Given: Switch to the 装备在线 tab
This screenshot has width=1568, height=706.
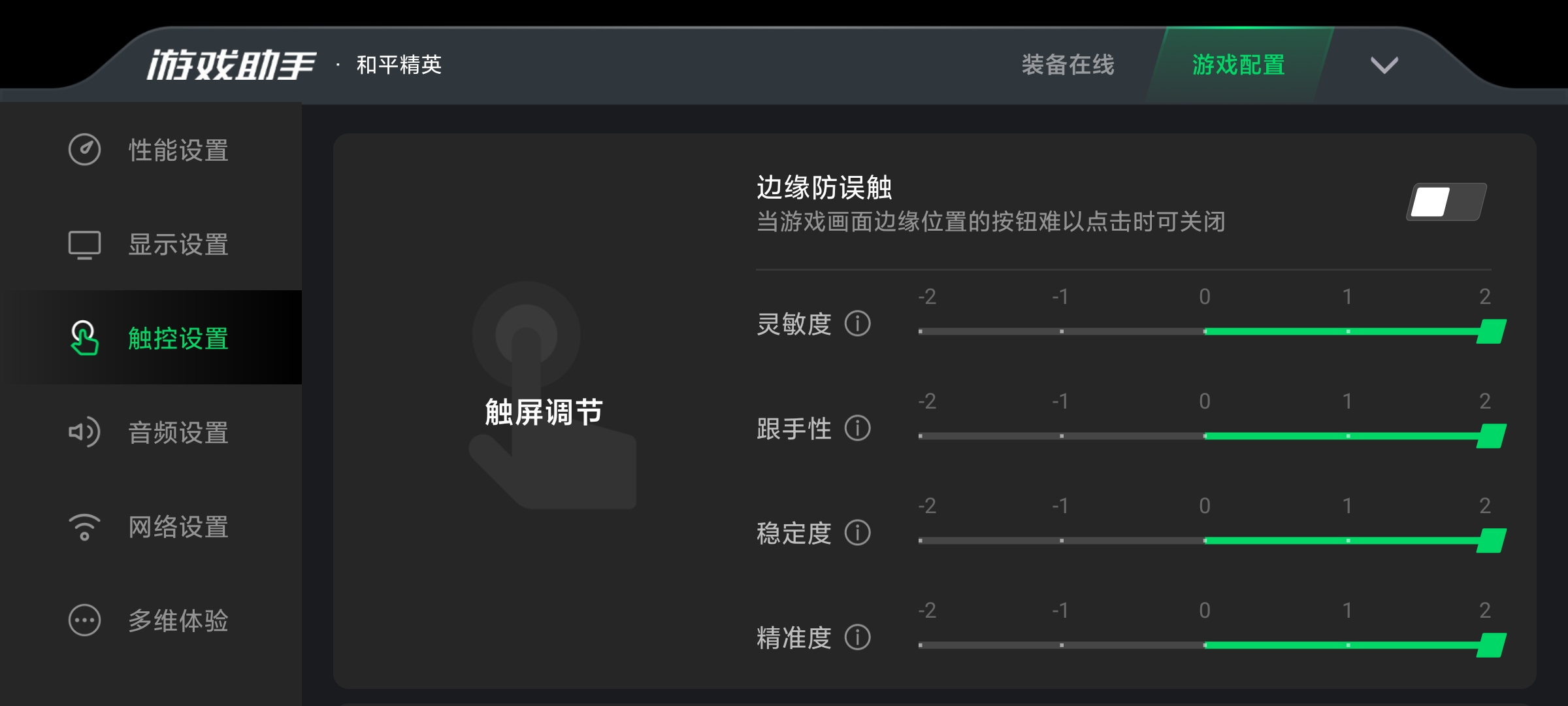Looking at the screenshot, I should [1068, 65].
